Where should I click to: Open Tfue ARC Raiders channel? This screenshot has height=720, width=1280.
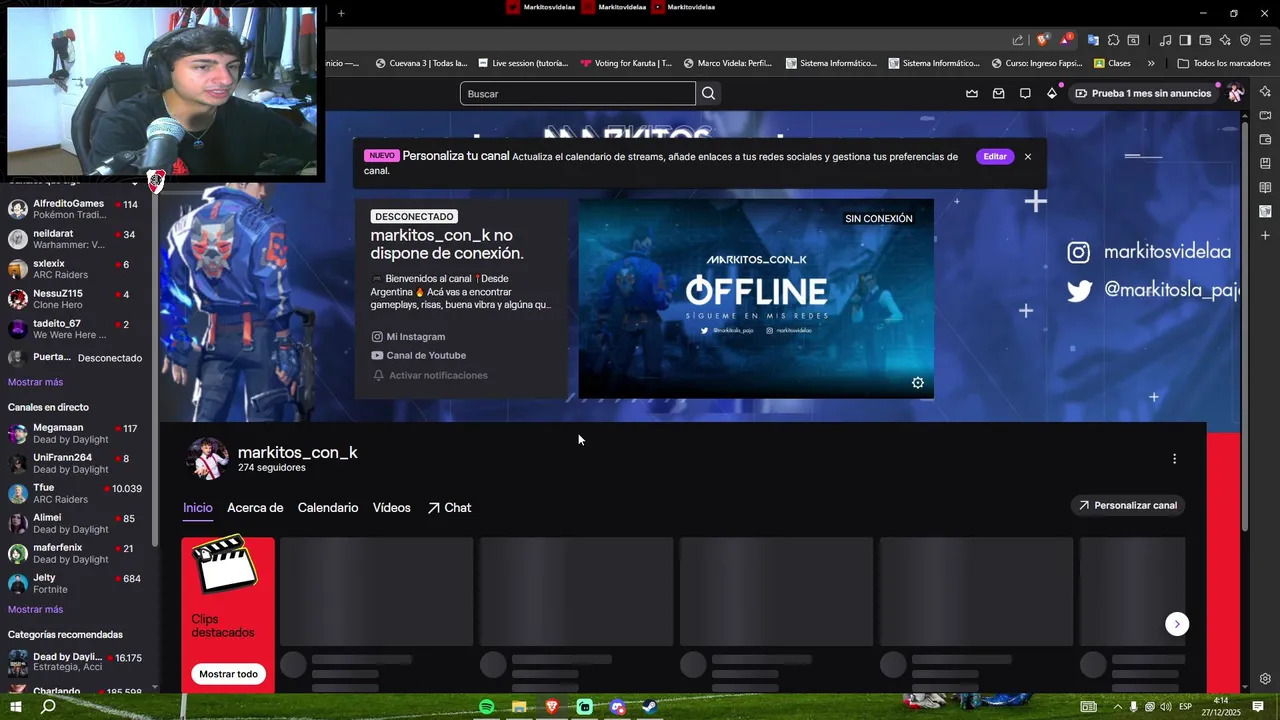coord(75,494)
